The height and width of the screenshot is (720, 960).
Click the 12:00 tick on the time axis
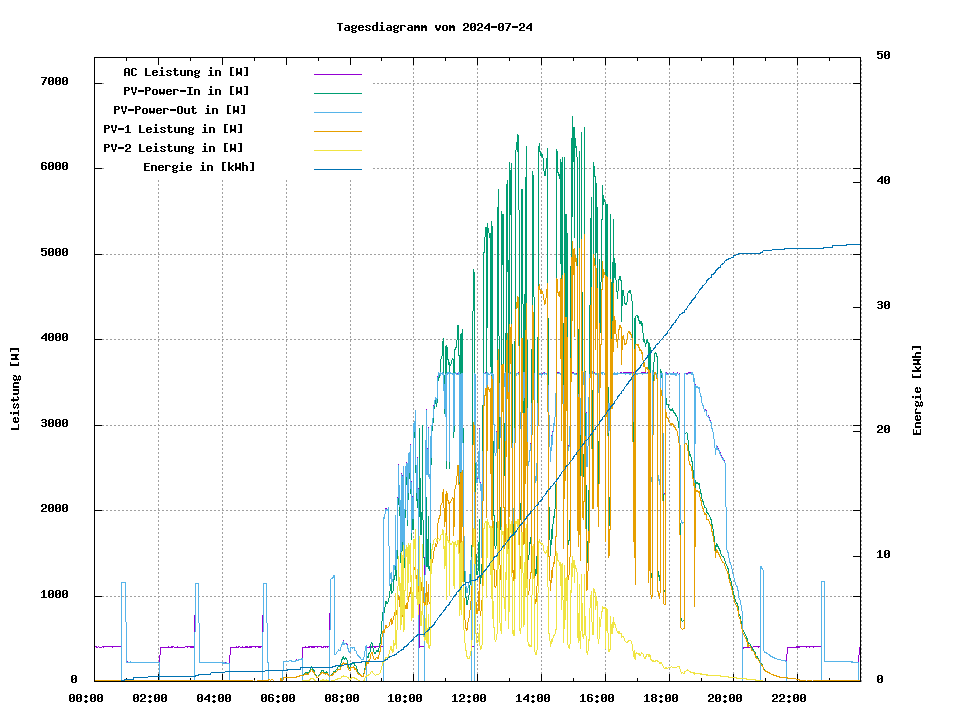[469, 698]
